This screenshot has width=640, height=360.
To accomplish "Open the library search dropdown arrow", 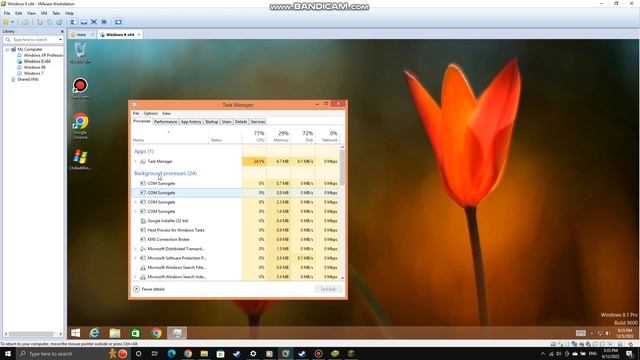I will pyautogui.click(x=60, y=40).
